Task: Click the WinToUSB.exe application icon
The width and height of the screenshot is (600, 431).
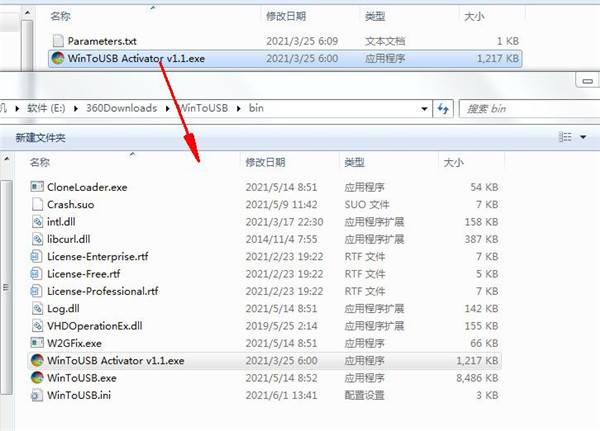Action: (37, 377)
